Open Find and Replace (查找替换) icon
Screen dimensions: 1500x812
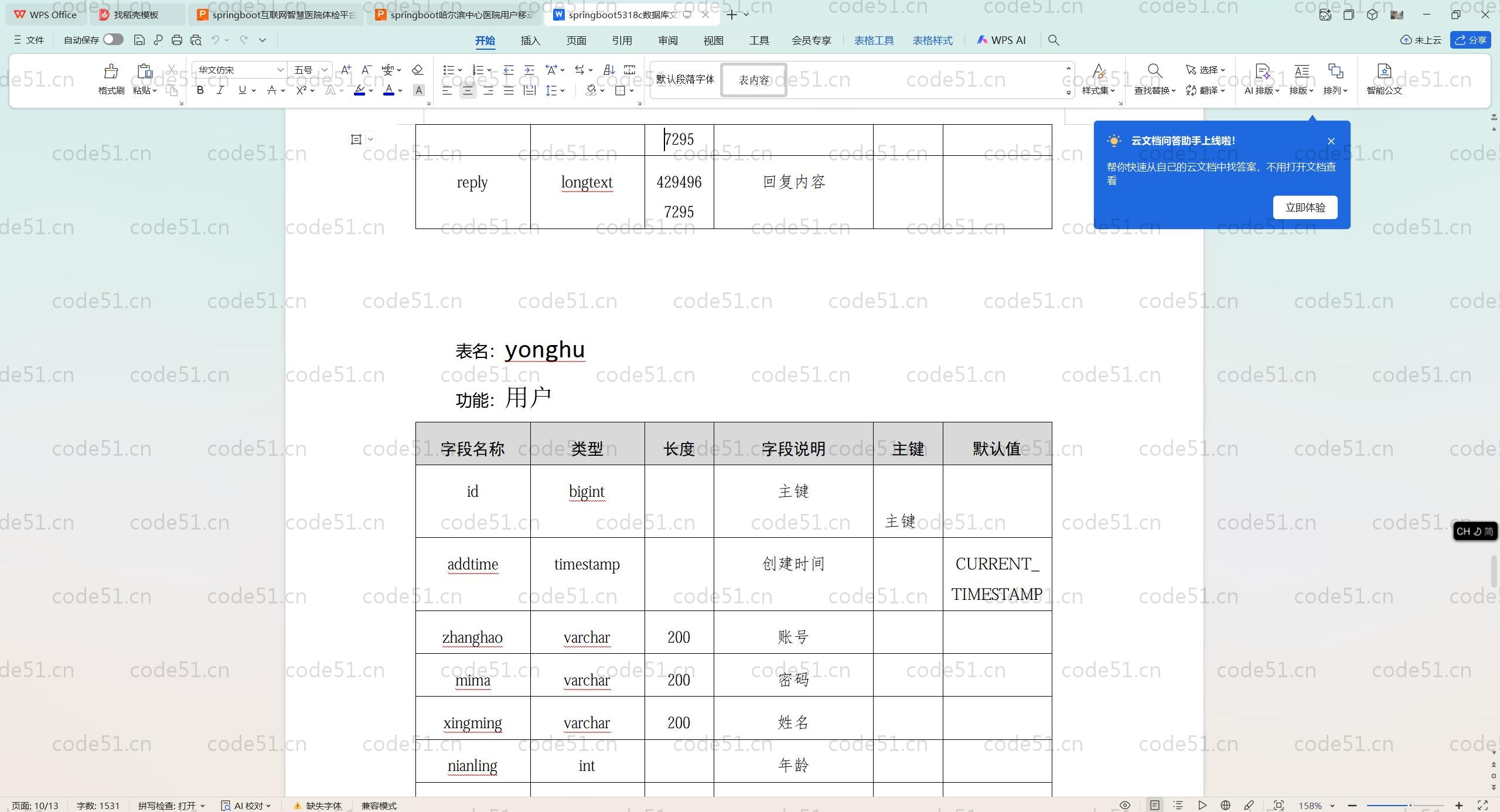tap(1154, 72)
